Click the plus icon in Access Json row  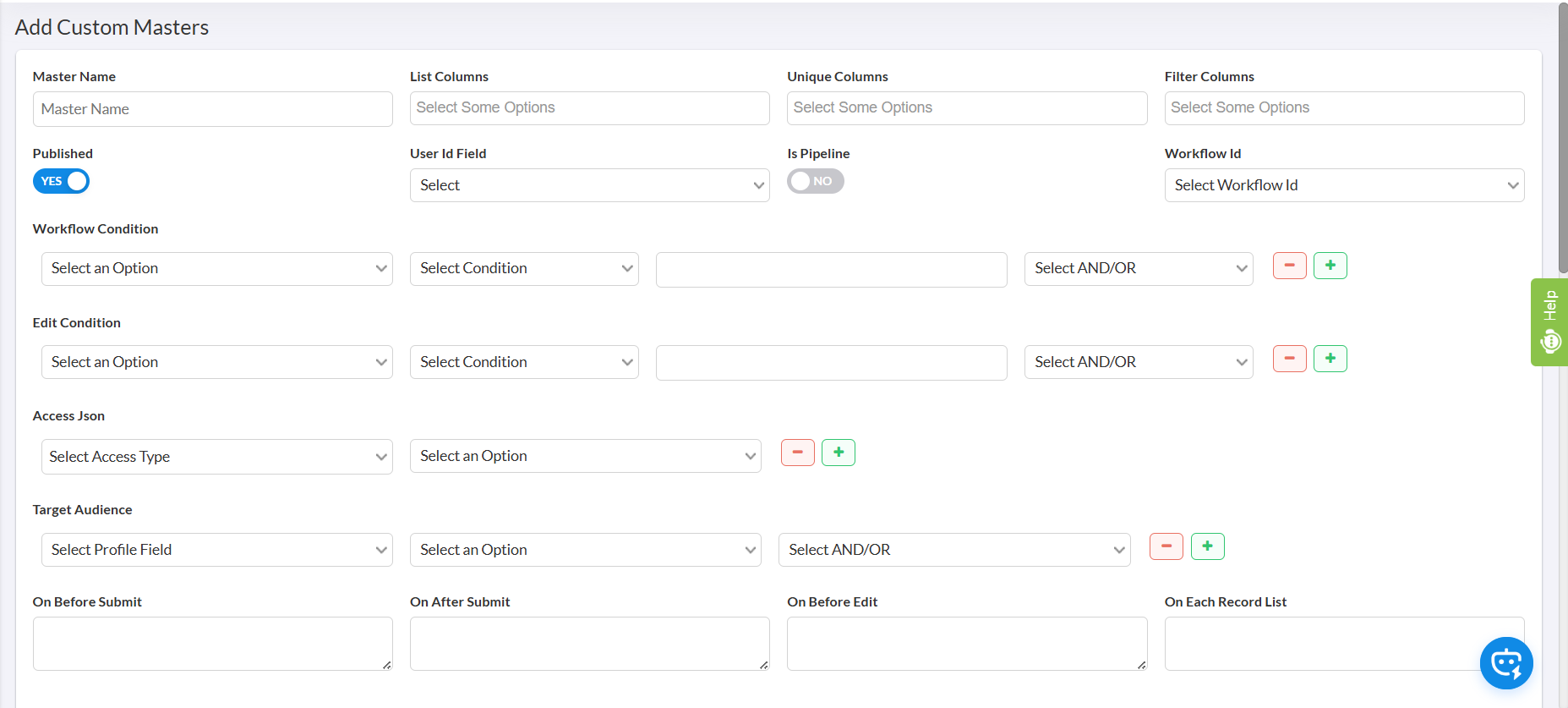(x=838, y=453)
